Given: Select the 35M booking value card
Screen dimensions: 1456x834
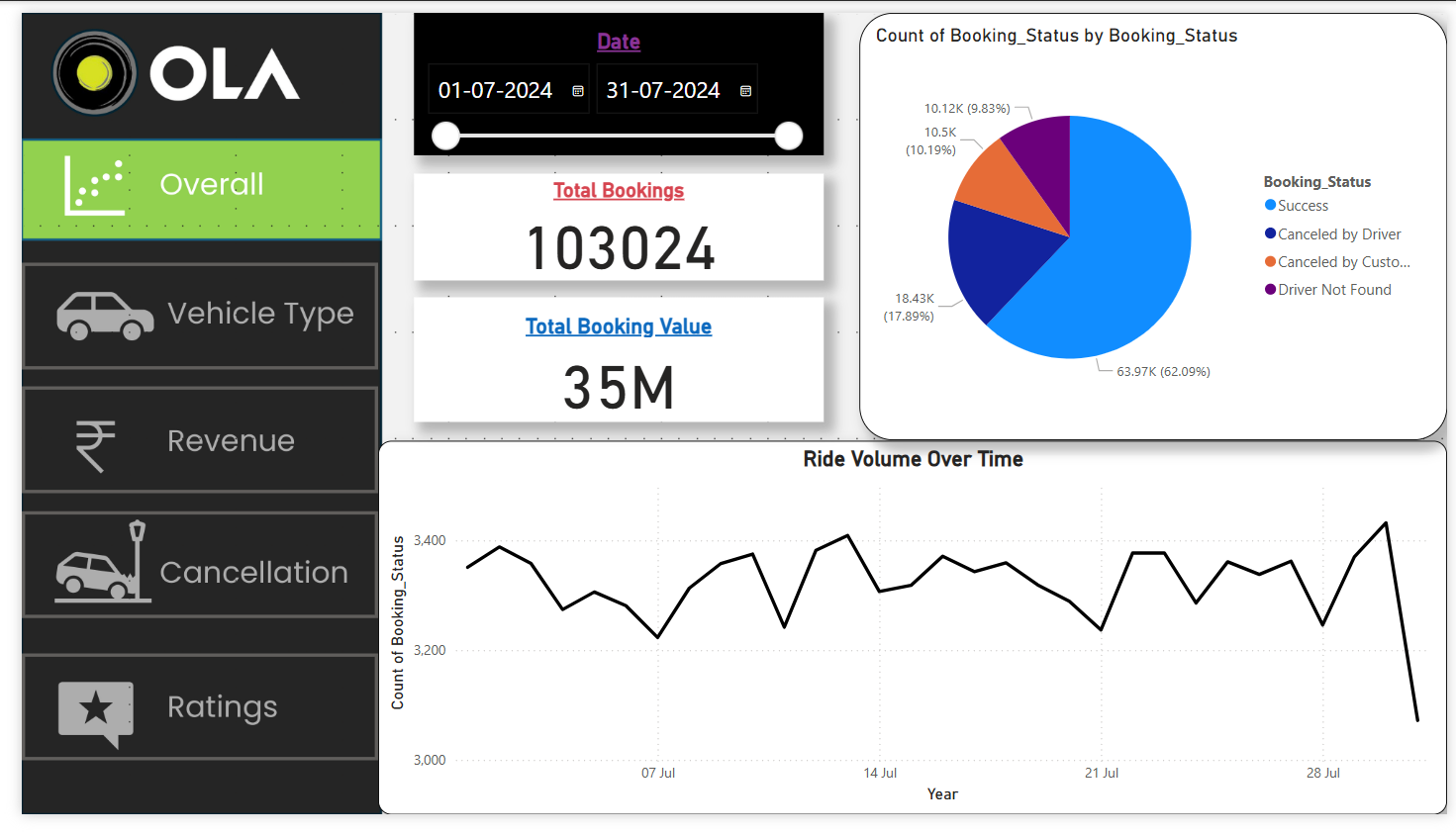Looking at the screenshot, I should (620, 387).
